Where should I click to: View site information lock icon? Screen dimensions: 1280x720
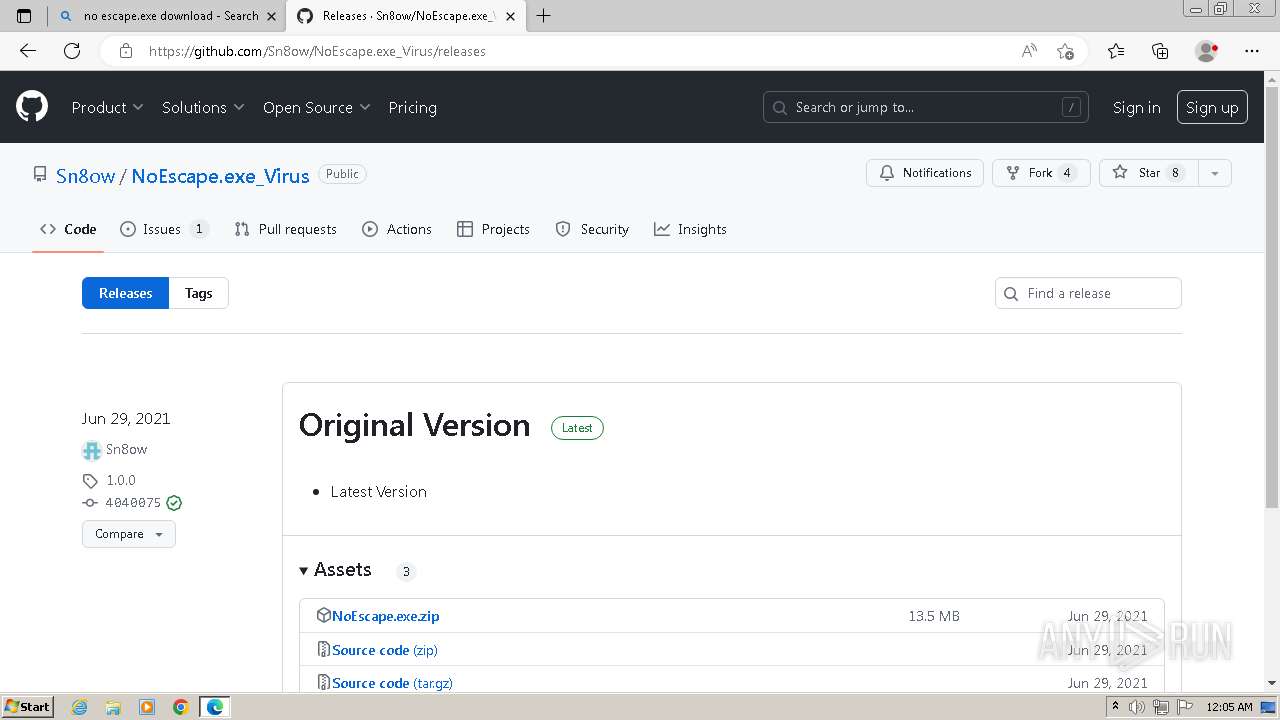(125, 51)
